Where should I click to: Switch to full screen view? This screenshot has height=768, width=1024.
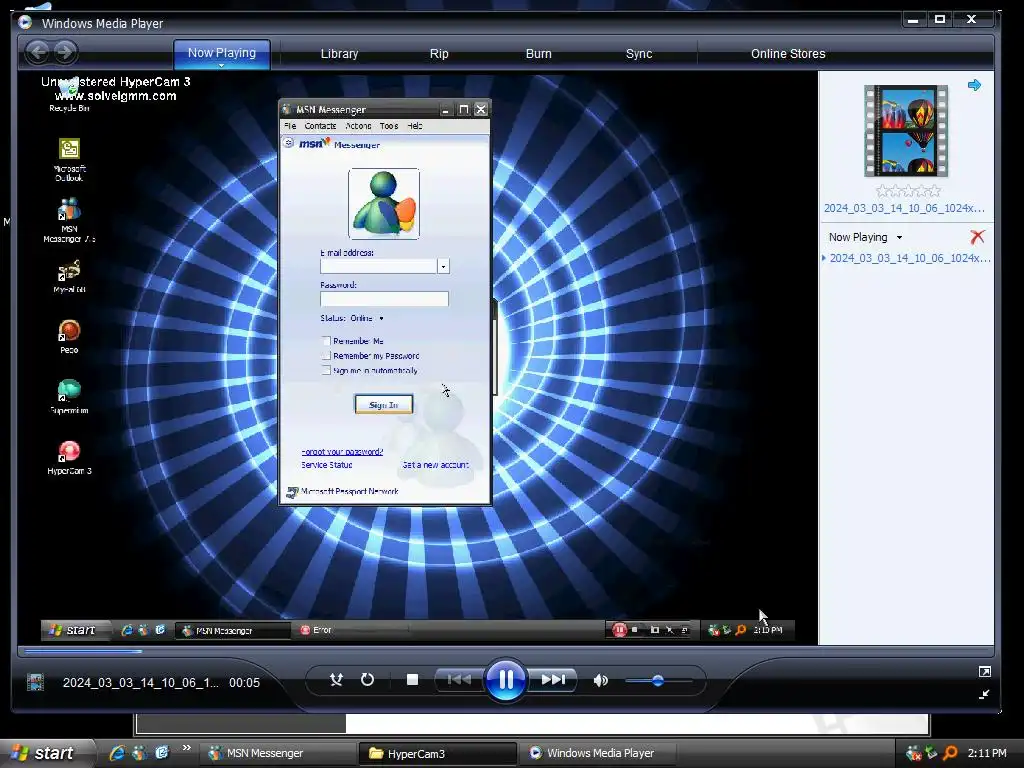click(x=985, y=671)
